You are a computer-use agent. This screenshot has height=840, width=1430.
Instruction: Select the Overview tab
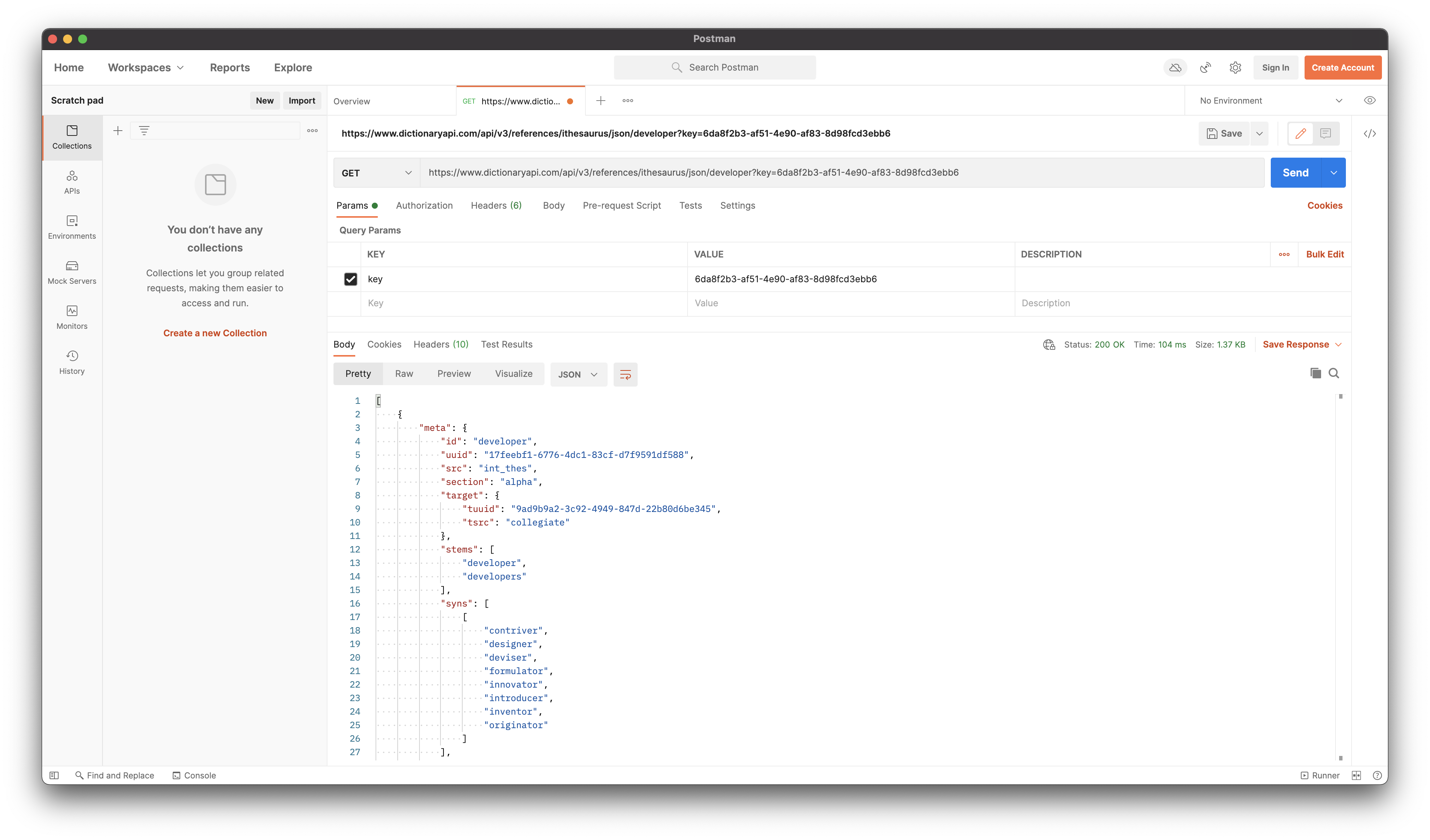coord(392,101)
